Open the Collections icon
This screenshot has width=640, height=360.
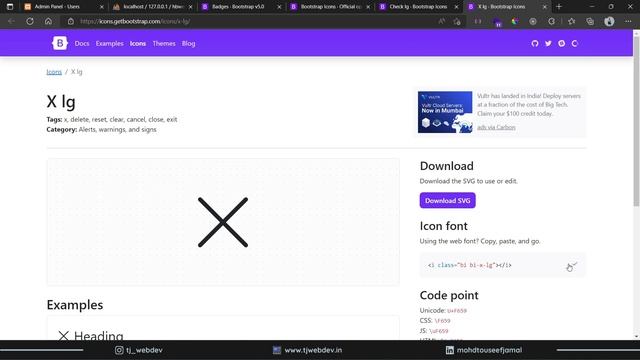590,21
